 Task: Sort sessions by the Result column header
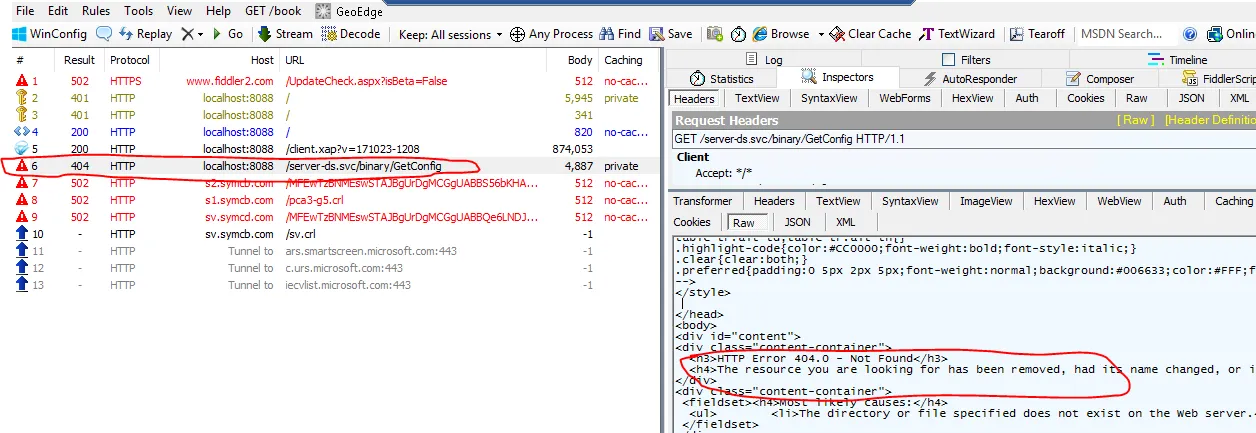(x=80, y=60)
